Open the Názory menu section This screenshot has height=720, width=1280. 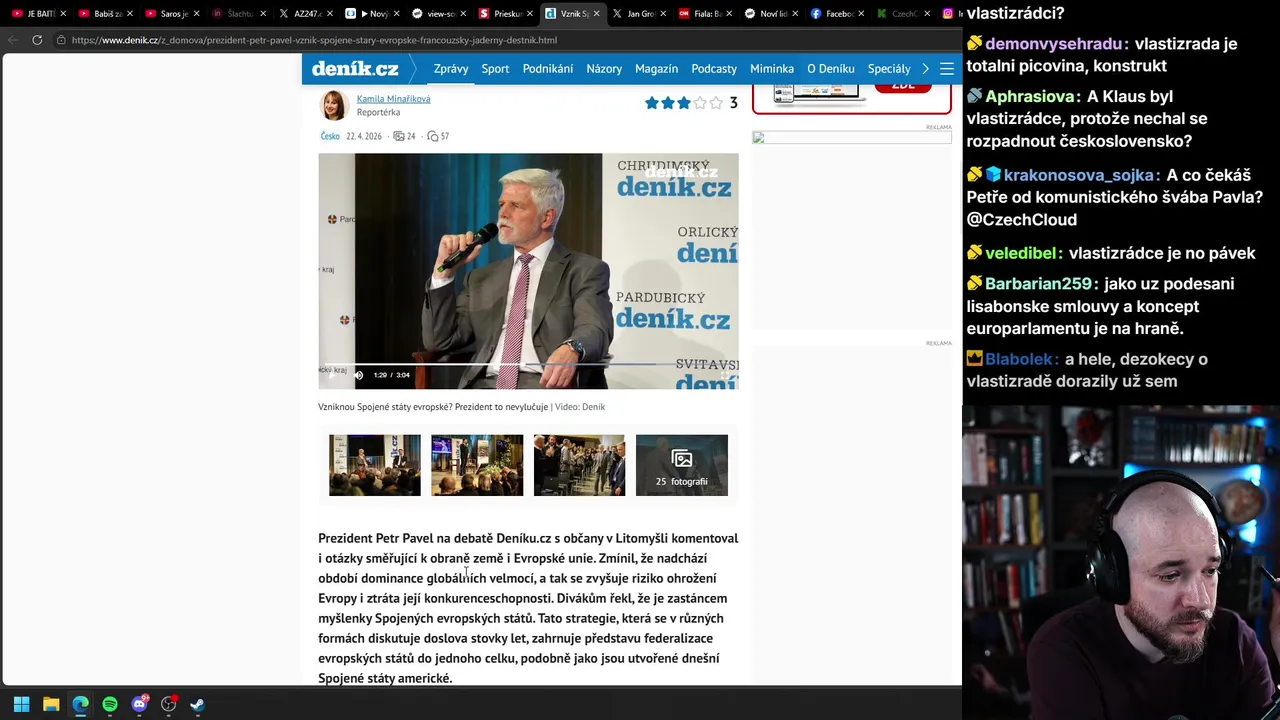point(604,69)
